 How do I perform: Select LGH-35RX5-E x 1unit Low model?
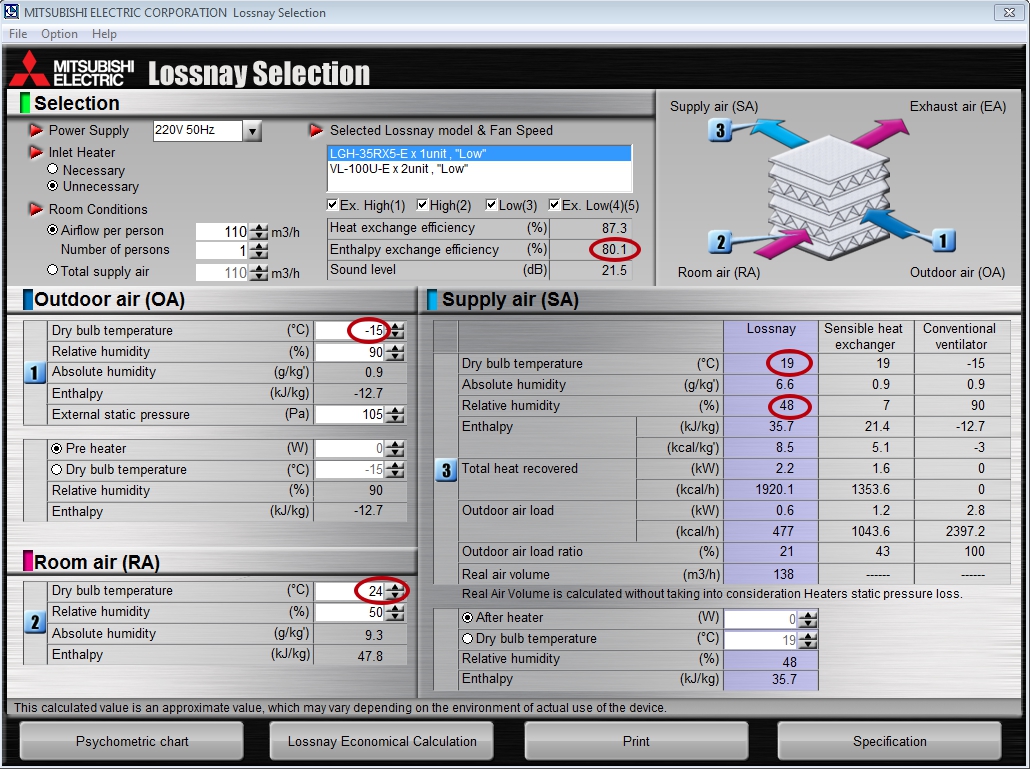pos(480,154)
